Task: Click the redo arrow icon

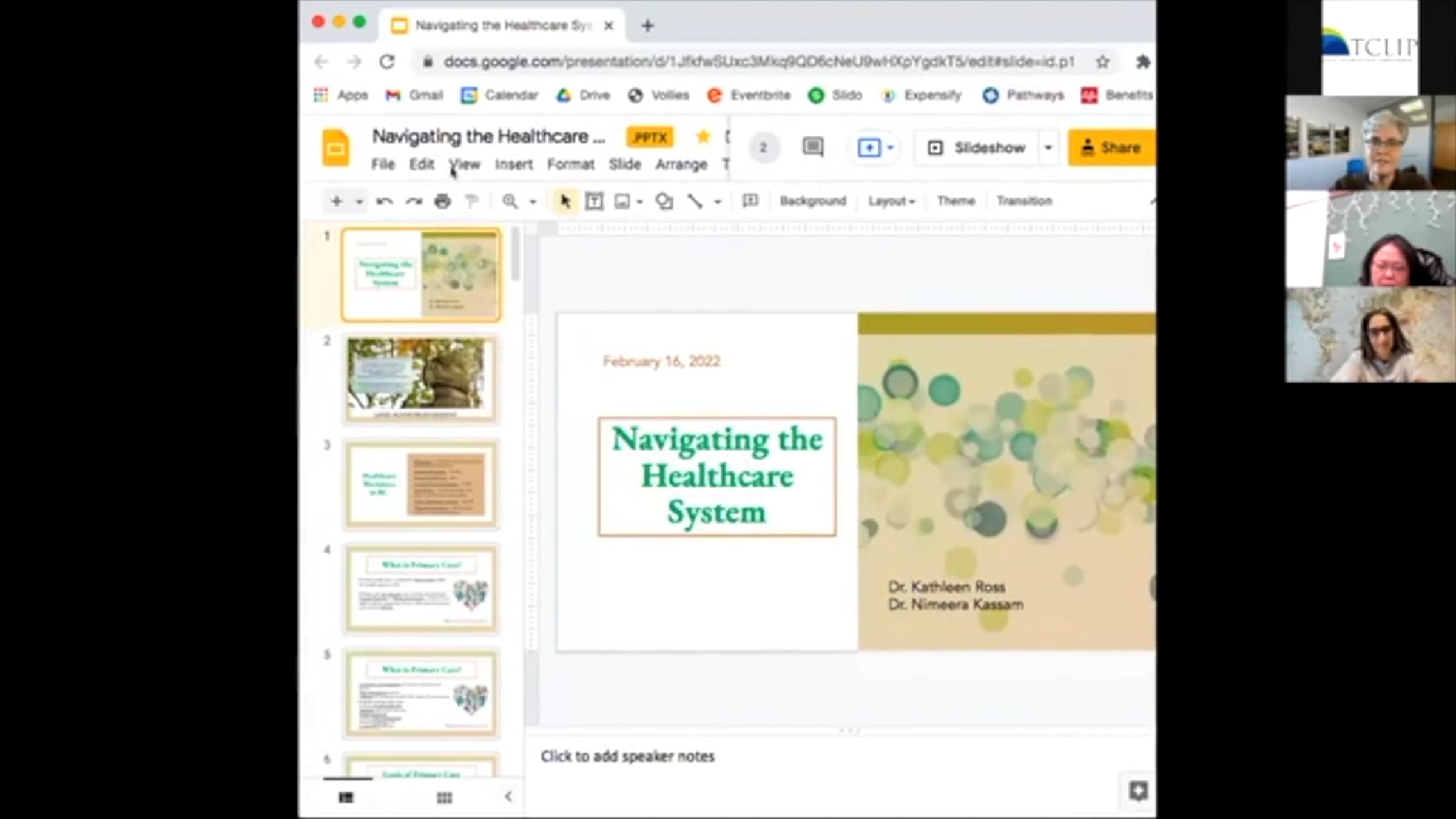Action: point(414,201)
